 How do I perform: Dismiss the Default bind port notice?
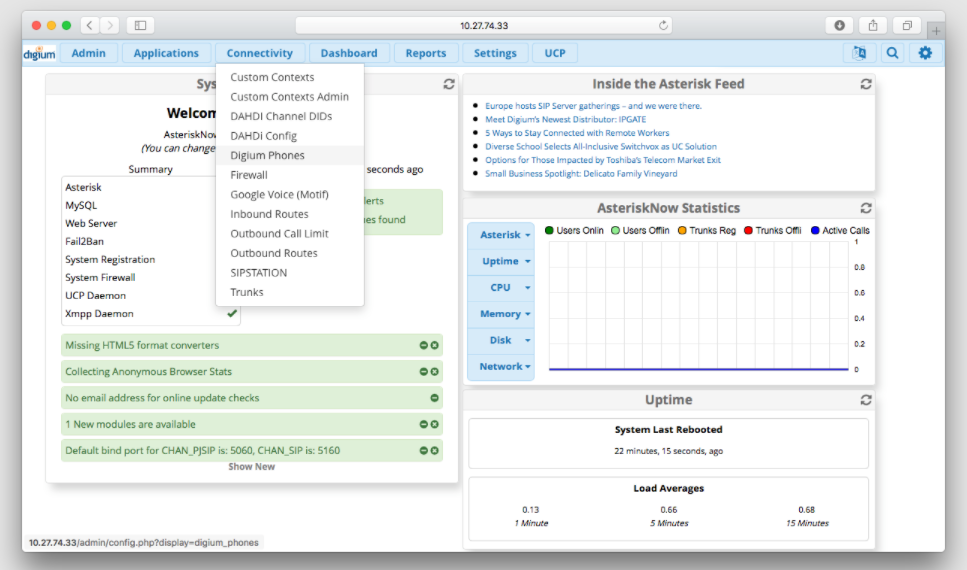(435, 450)
